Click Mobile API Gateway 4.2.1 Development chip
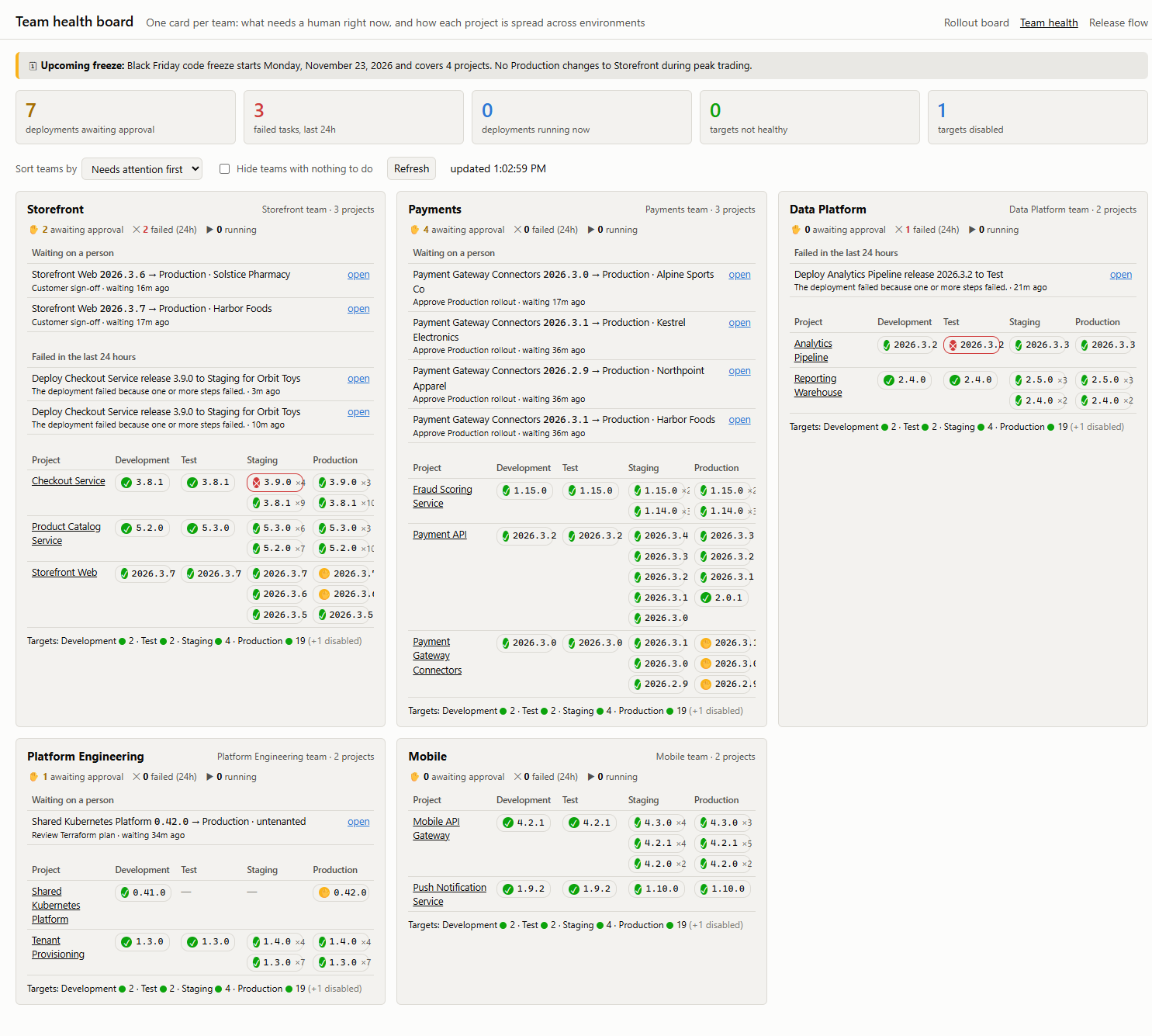The width and height of the screenshot is (1152, 1036). coord(524,823)
